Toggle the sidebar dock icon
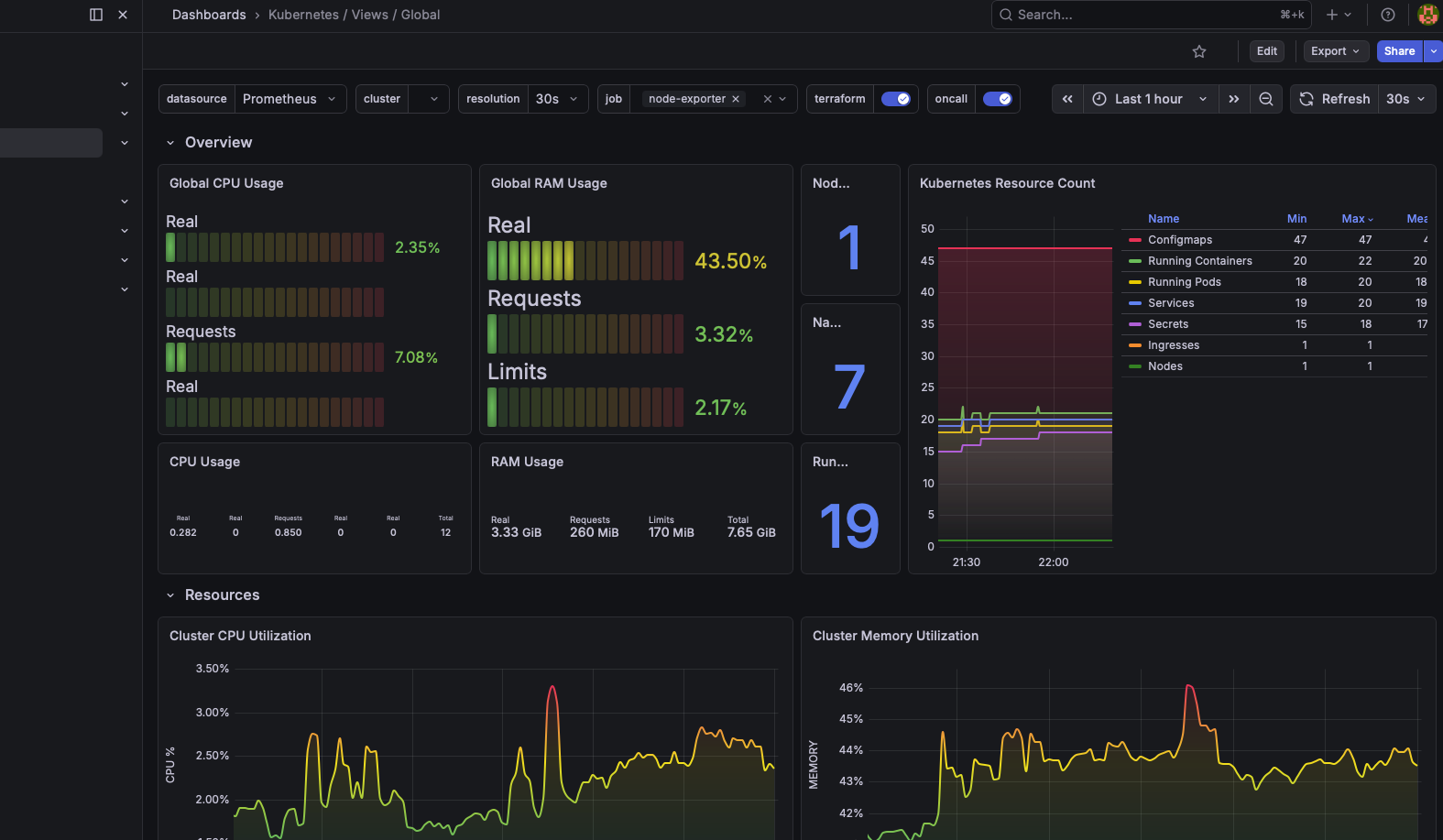Image resolution: width=1443 pixels, height=840 pixels. pos(96,15)
